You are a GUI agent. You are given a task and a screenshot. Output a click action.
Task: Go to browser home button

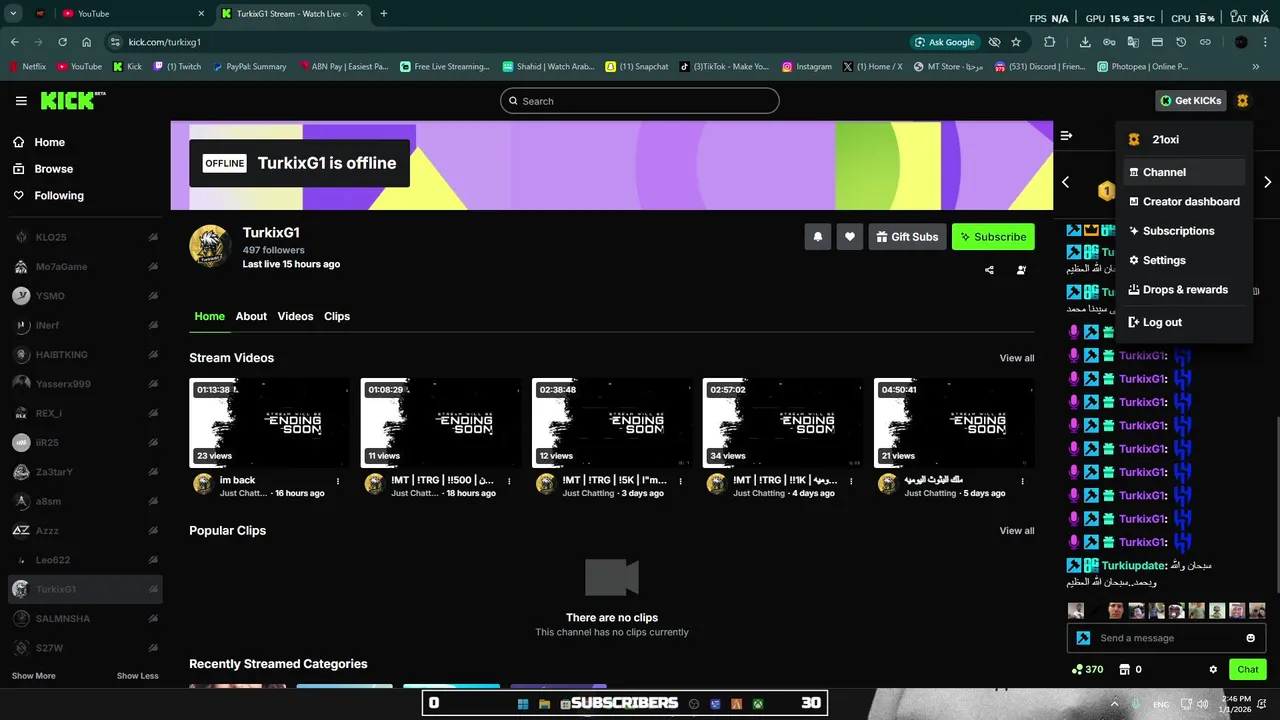point(87,42)
